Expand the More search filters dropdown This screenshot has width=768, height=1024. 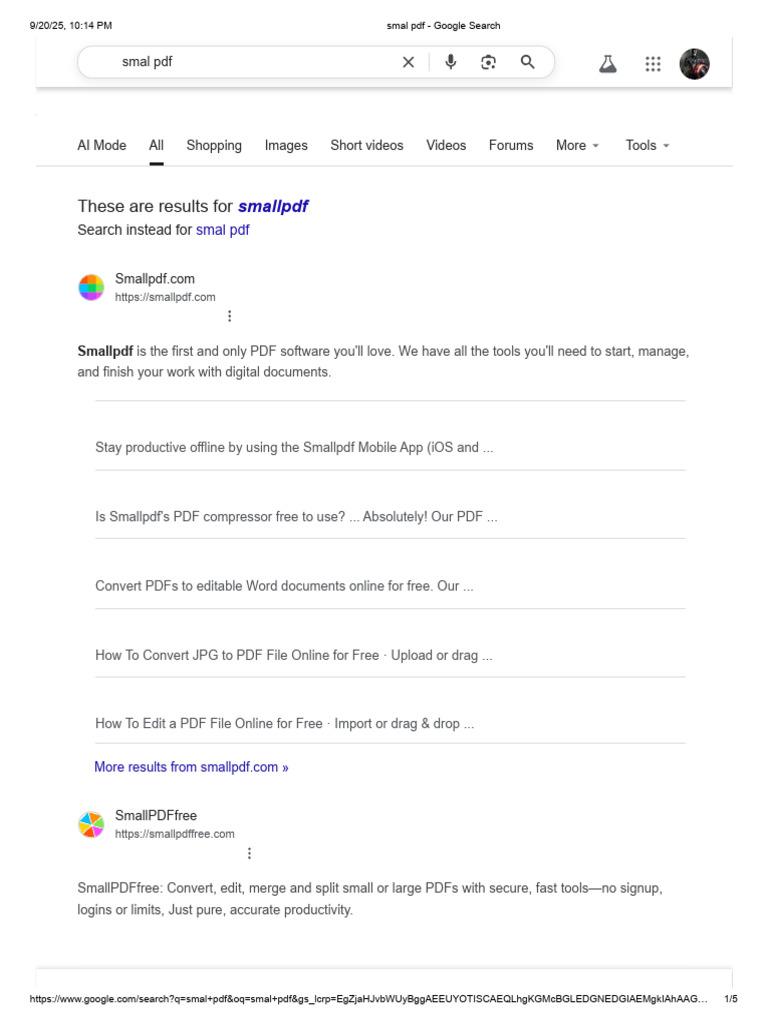pos(577,145)
